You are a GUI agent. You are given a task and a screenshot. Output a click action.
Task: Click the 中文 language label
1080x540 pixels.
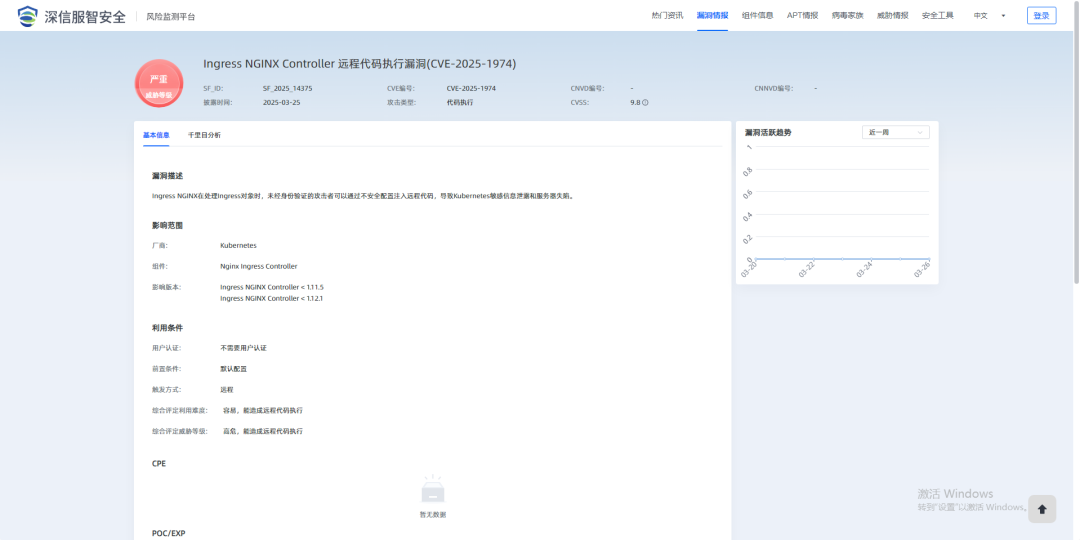pyautogui.click(x=980, y=16)
